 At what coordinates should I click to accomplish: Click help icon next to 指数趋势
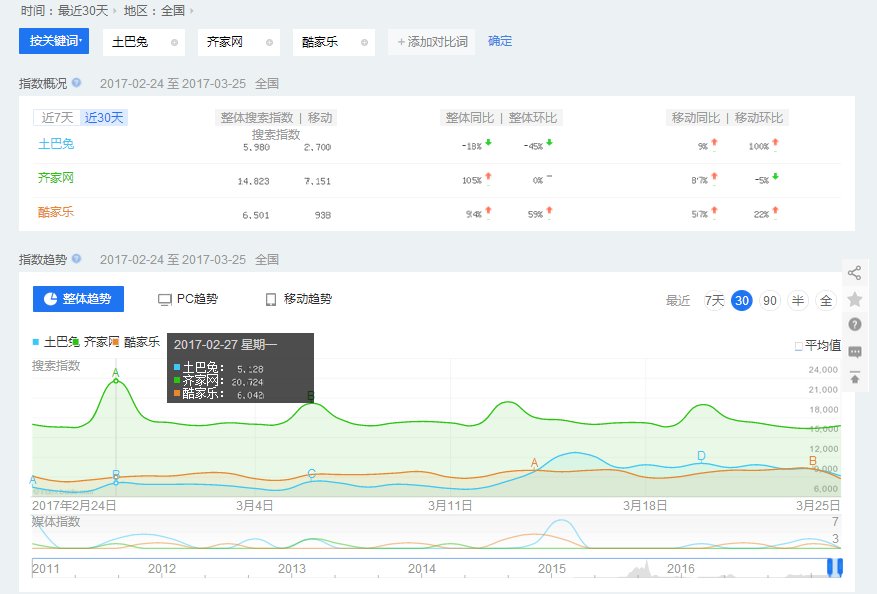(x=77, y=259)
